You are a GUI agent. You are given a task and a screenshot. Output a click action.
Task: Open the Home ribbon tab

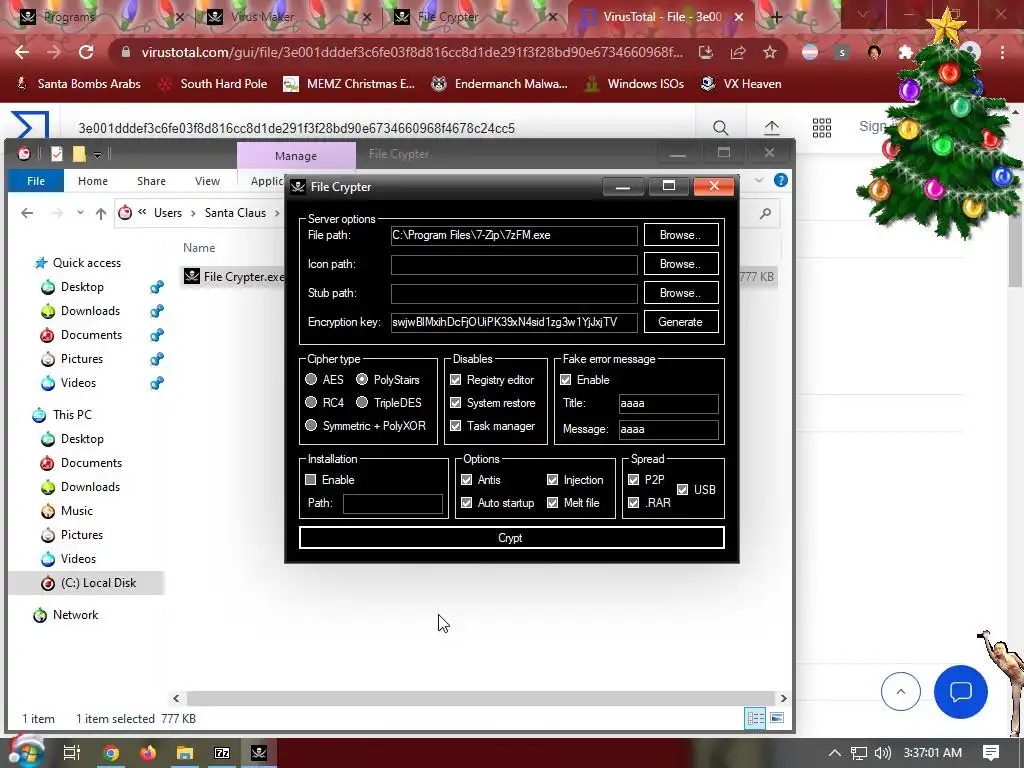point(93,181)
